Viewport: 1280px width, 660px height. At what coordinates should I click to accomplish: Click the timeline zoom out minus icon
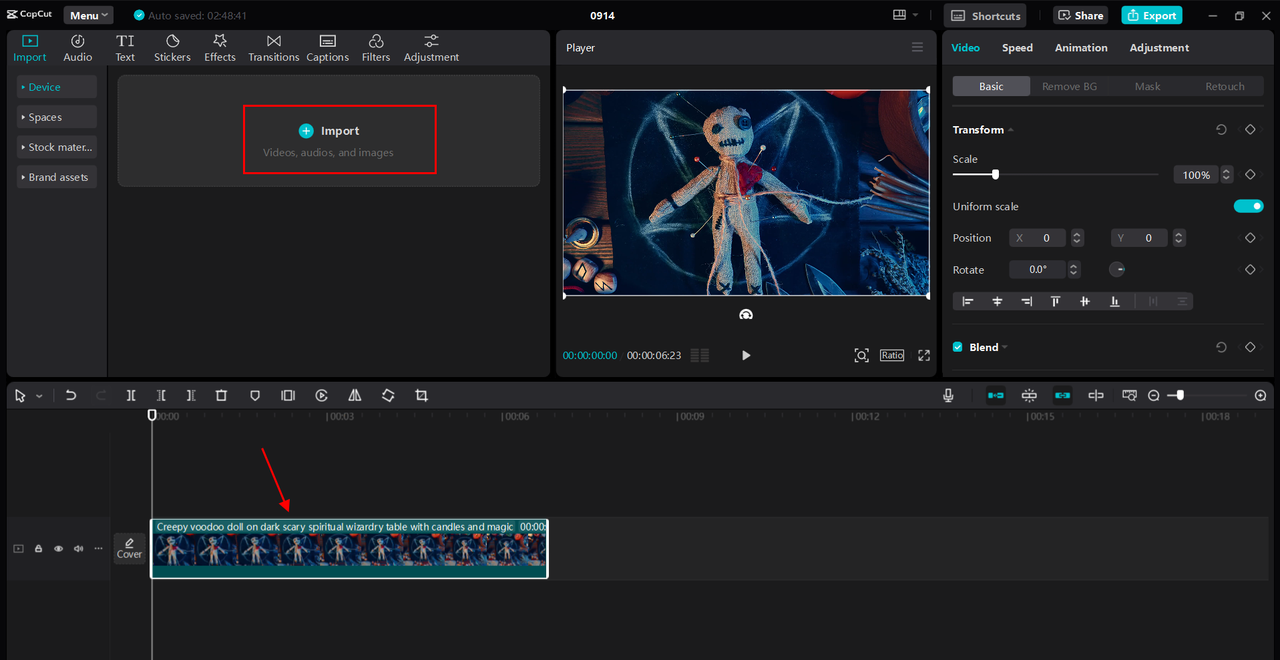(x=1154, y=396)
